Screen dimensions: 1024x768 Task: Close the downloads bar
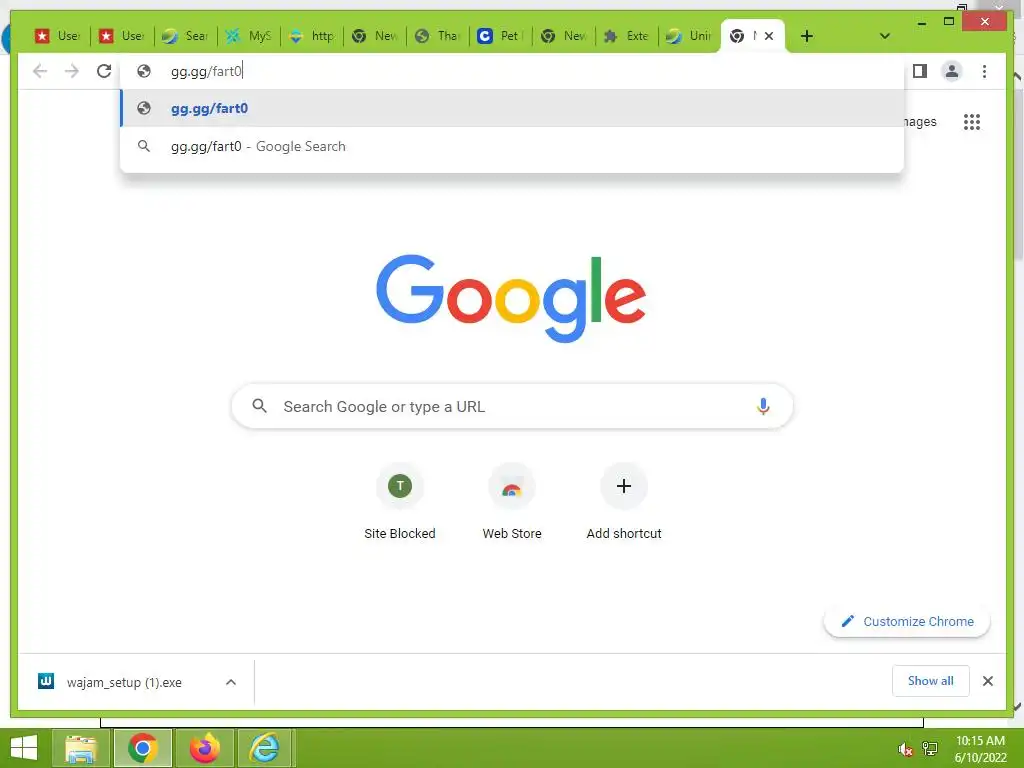click(987, 681)
